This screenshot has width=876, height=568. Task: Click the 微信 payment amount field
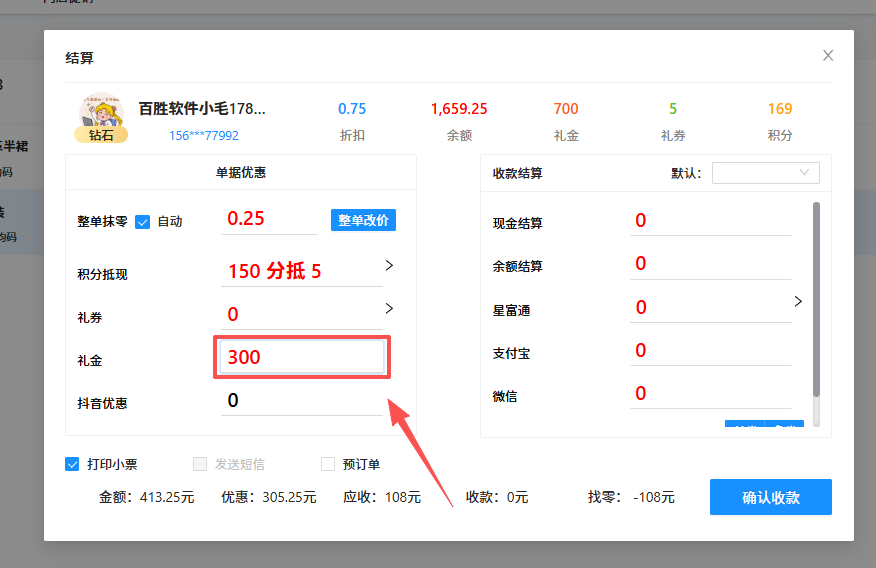710,394
